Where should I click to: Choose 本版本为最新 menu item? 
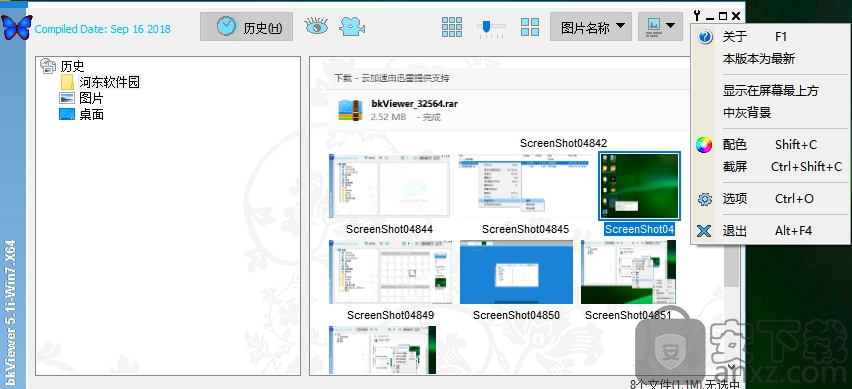point(771,59)
